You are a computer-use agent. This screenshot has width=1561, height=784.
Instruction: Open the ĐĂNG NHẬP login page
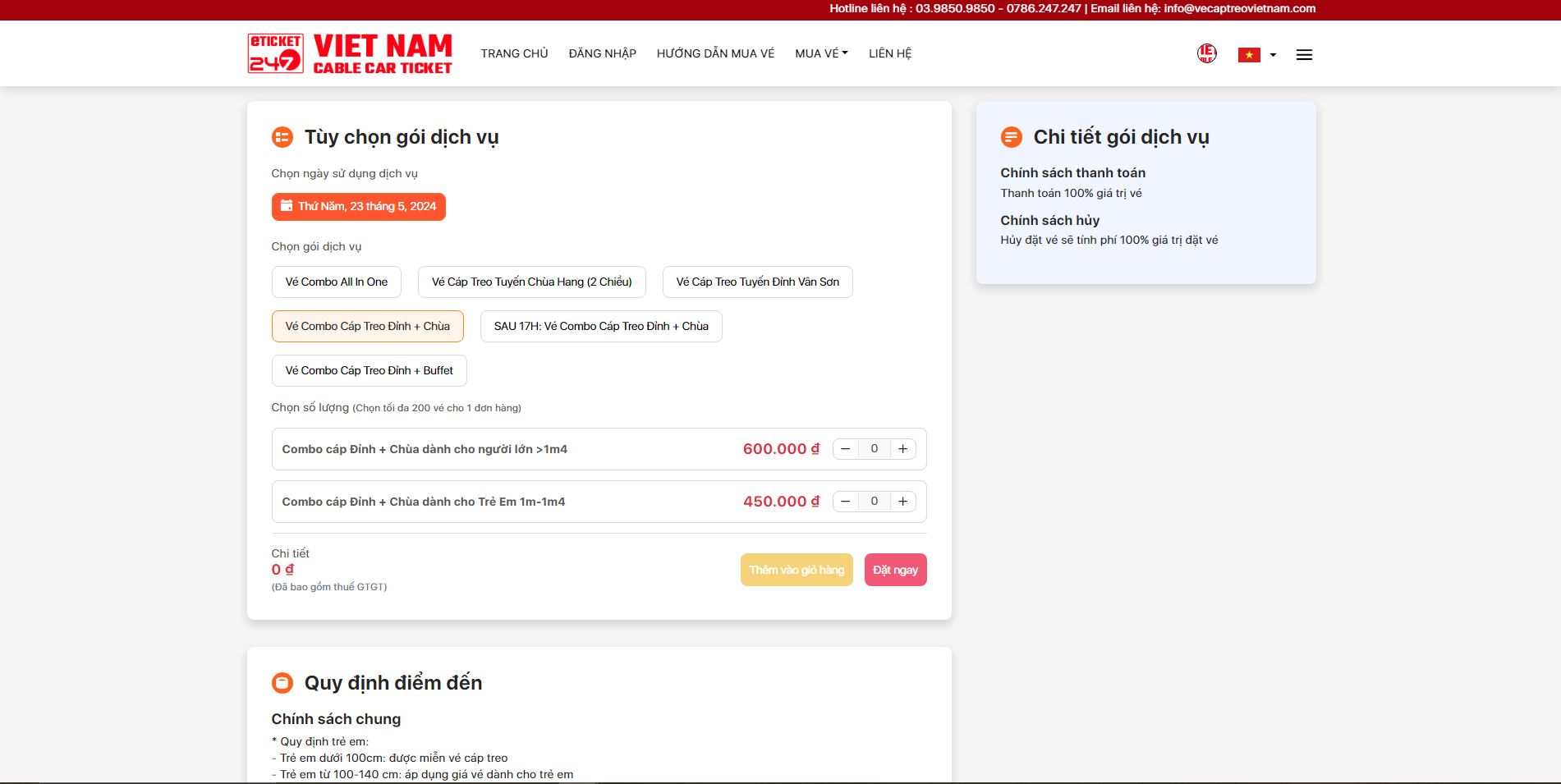pyautogui.click(x=602, y=53)
